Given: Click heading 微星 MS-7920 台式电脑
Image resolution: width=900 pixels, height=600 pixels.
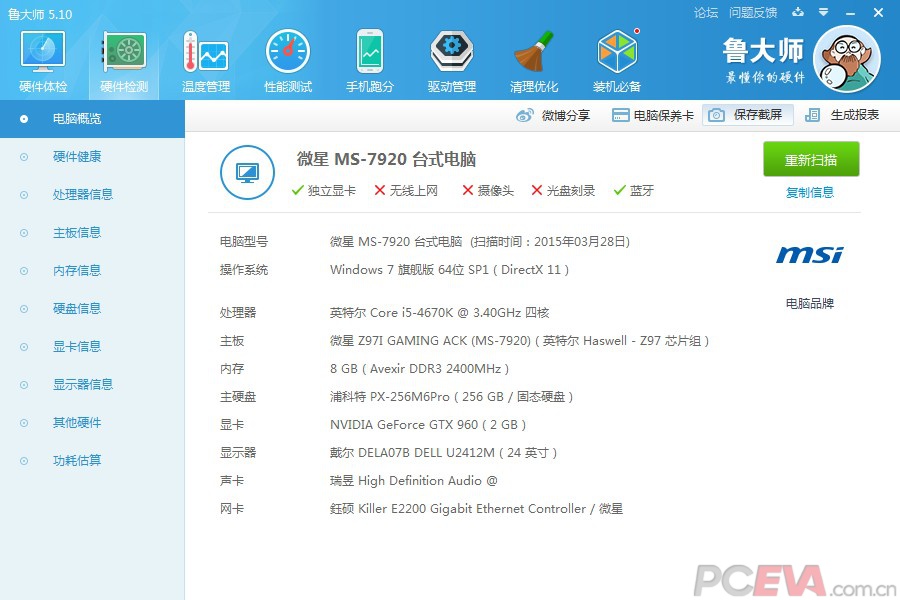Looking at the screenshot, I should click(x=386, y=159).
